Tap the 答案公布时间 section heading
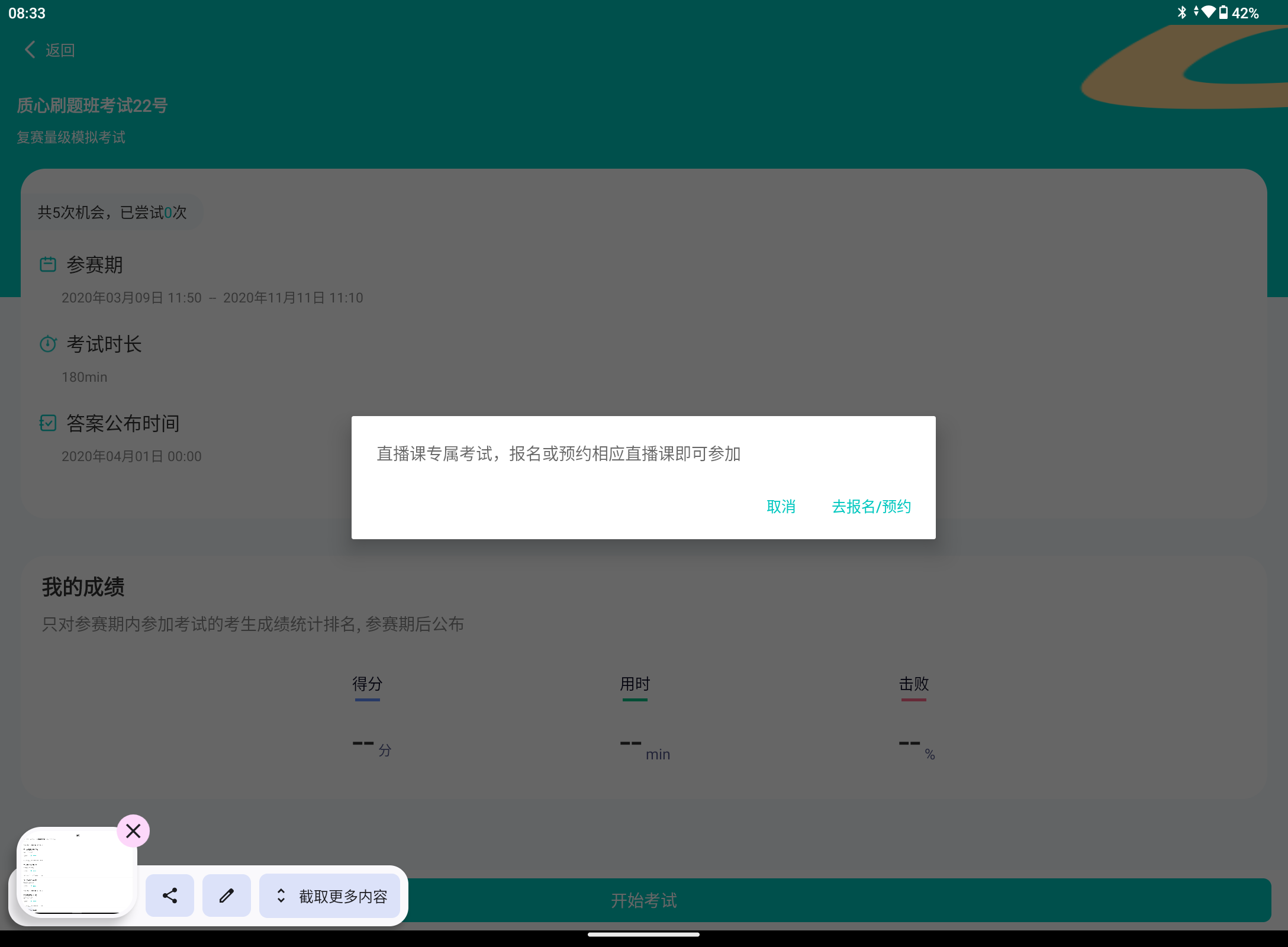 point(123,423)
